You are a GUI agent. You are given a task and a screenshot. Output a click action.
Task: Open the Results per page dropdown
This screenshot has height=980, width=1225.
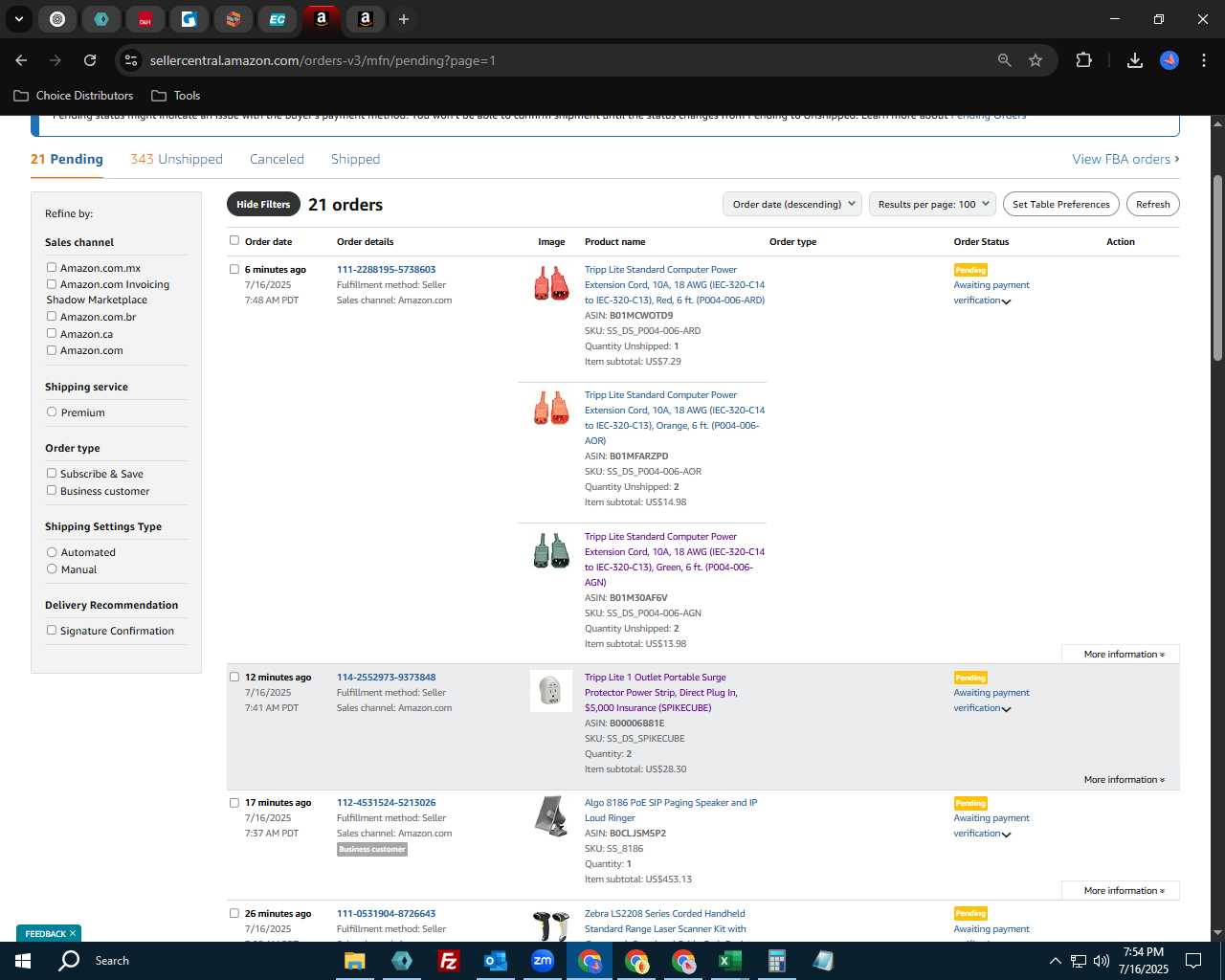pos(932,204)
